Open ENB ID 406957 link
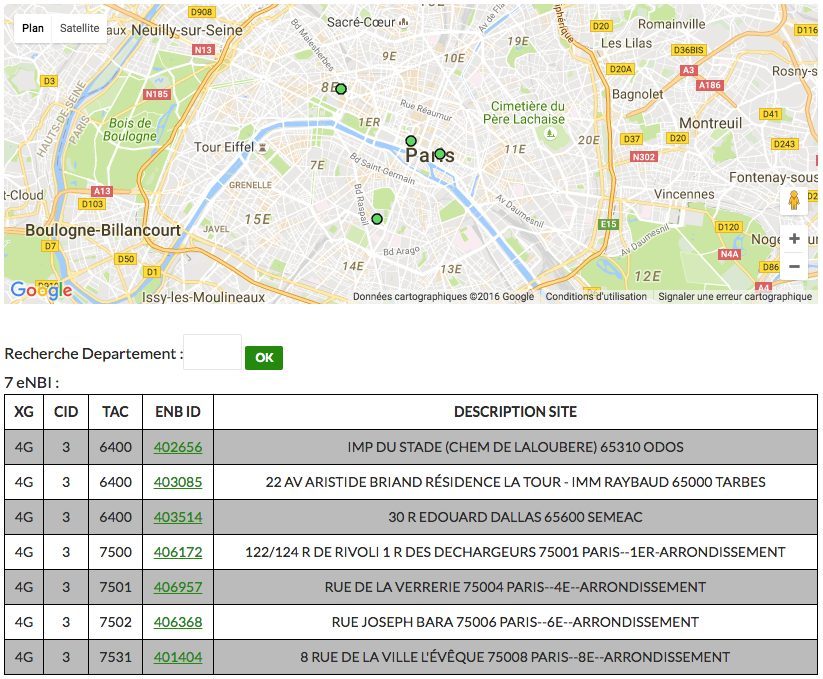 pyautogui.click(x=178, y=587)
